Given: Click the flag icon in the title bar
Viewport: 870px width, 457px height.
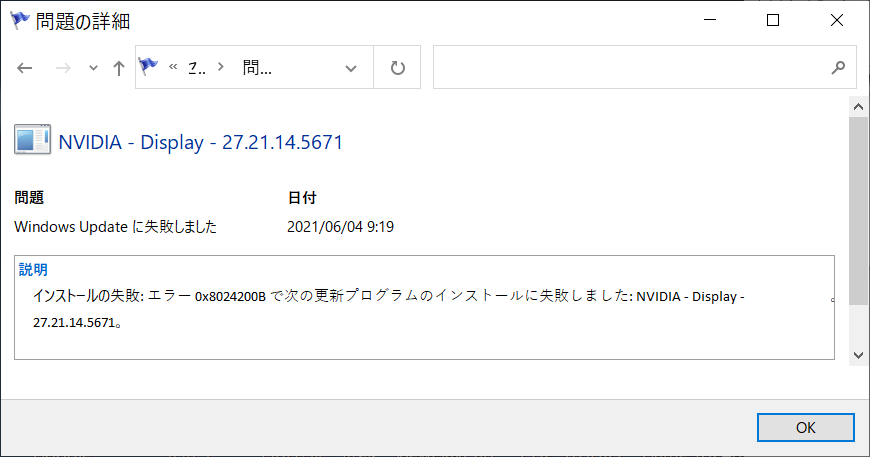Looking at the screenshot, I should click(x=20, y=21).
